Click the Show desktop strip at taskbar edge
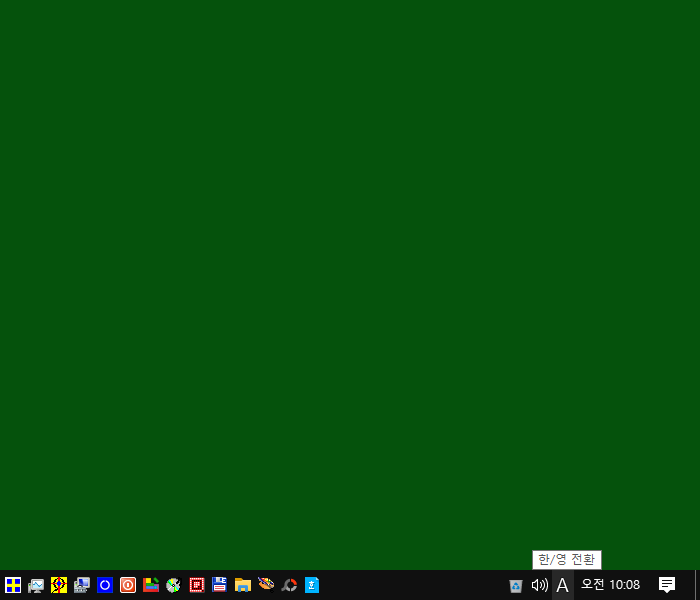Viewport: 700px width, 600px height. (x=697, y=585)
